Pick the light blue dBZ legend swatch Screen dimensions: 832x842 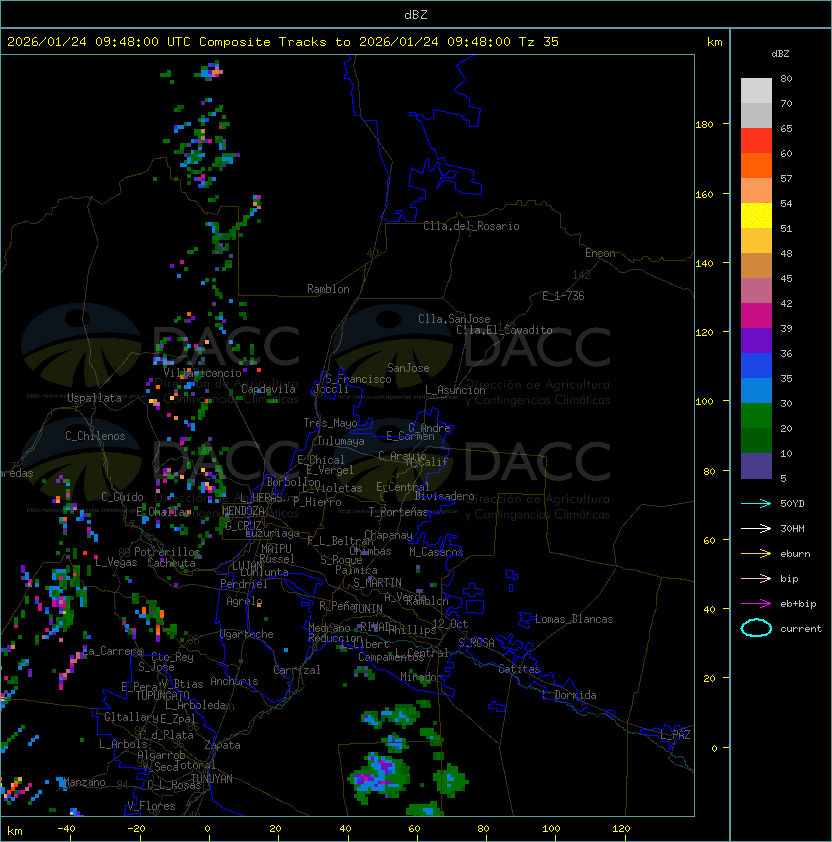(756, 391)
